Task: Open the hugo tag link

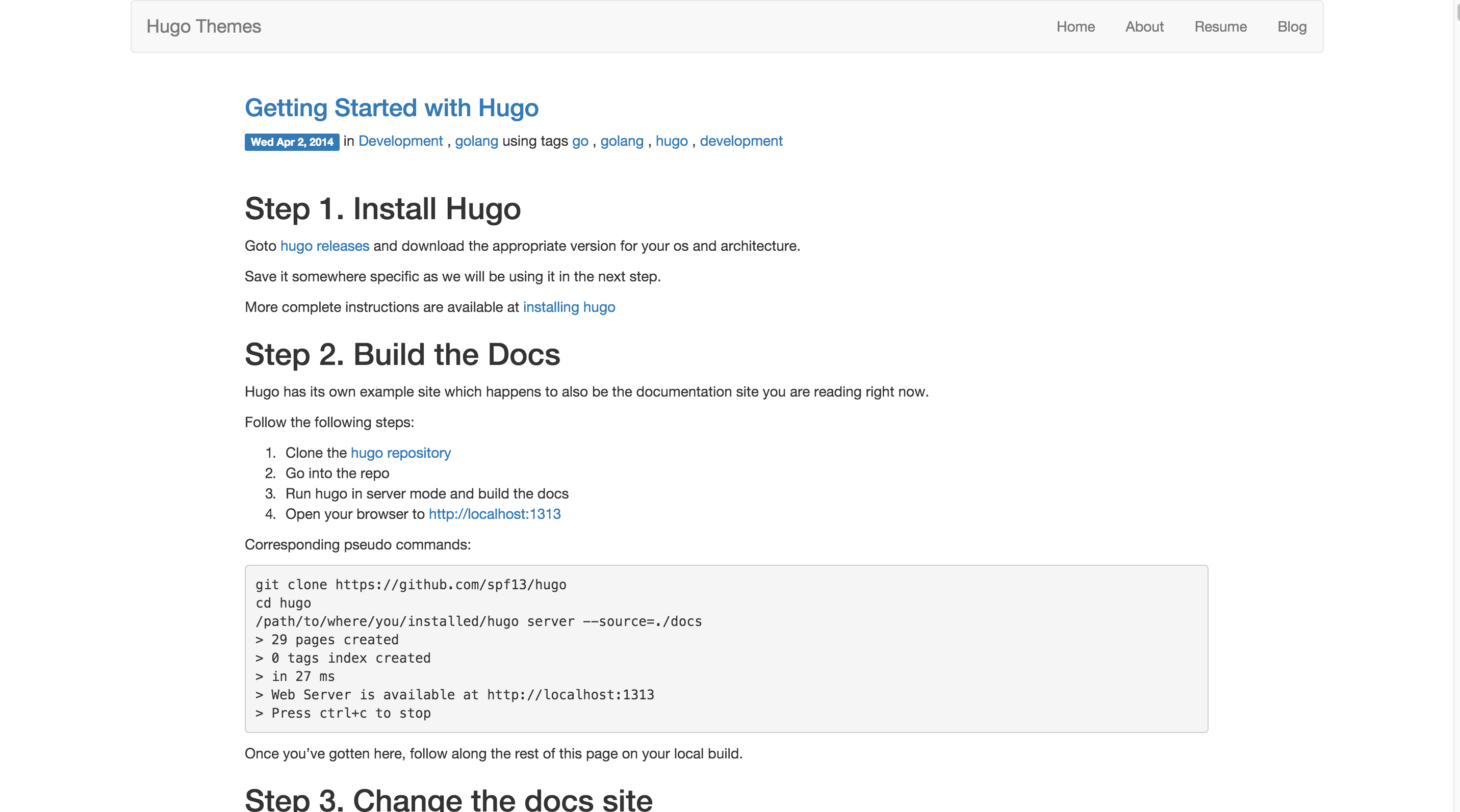Action: click(x=671, y=141)
